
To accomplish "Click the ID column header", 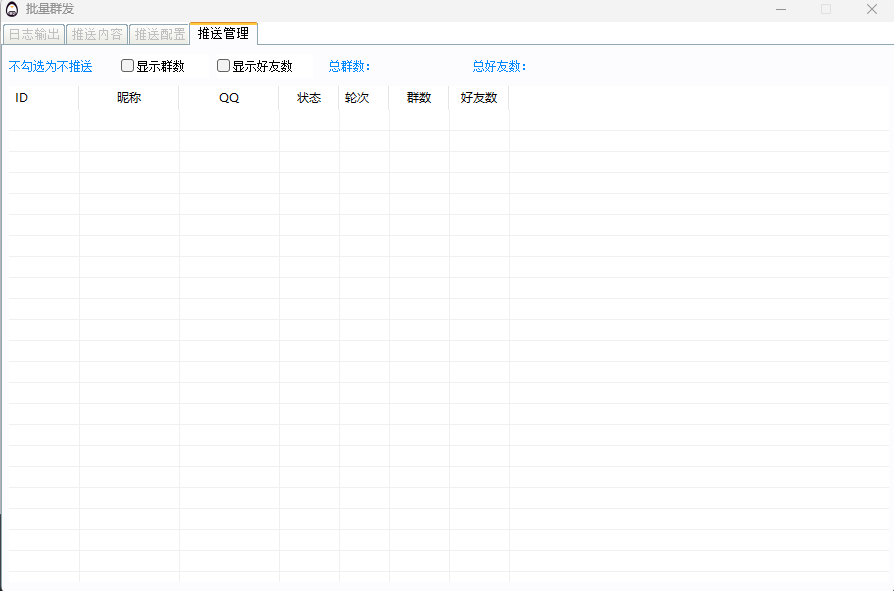I will (x=22, y=98).
